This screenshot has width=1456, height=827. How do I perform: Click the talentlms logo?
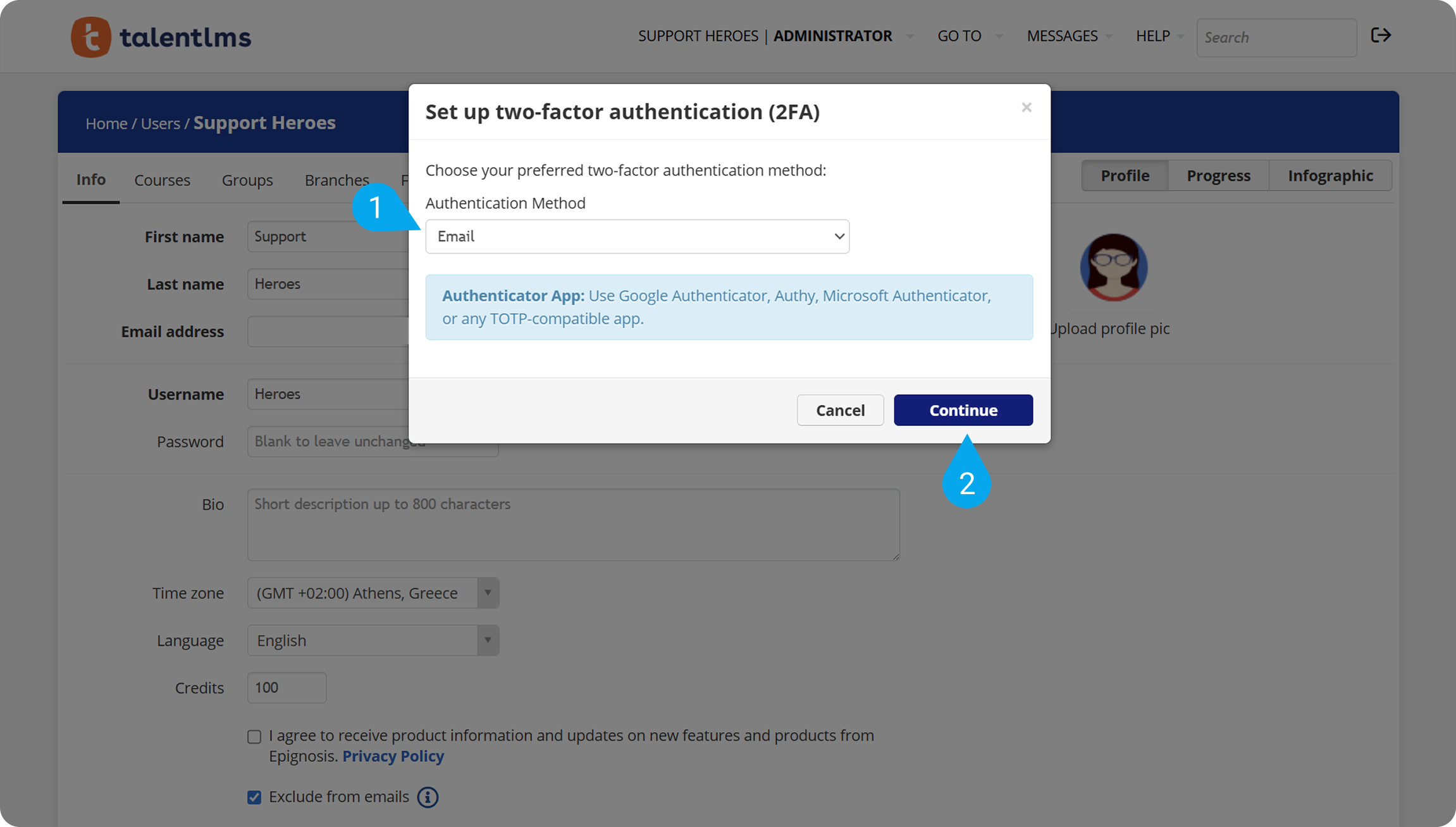click(160, 37)
